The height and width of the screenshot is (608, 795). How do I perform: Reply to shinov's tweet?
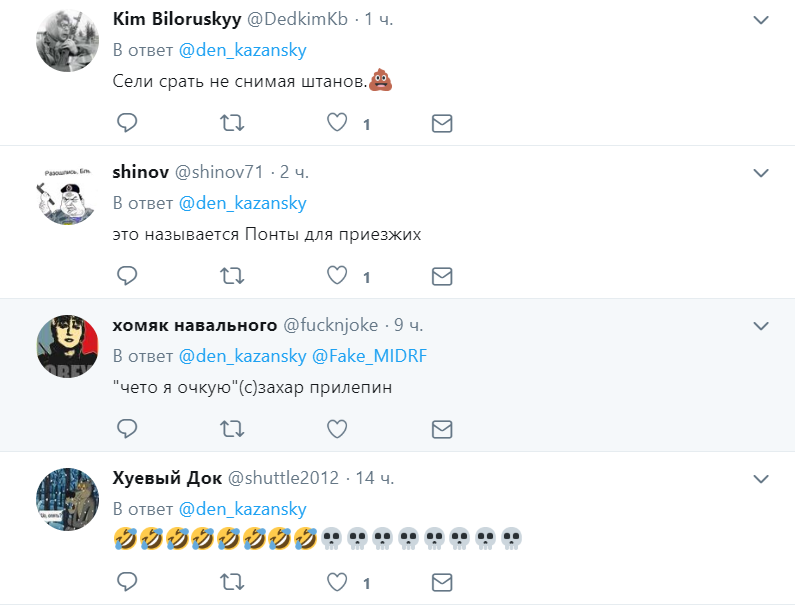point(126,275)
